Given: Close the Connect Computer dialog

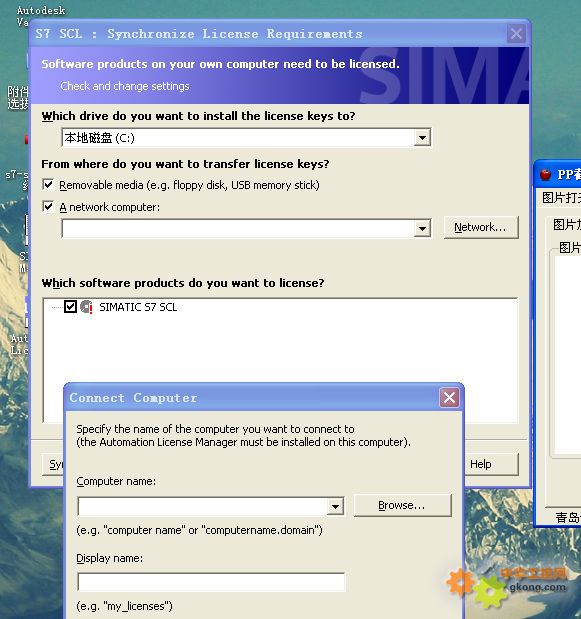Looking at the screenshot, I should [450, 398].
